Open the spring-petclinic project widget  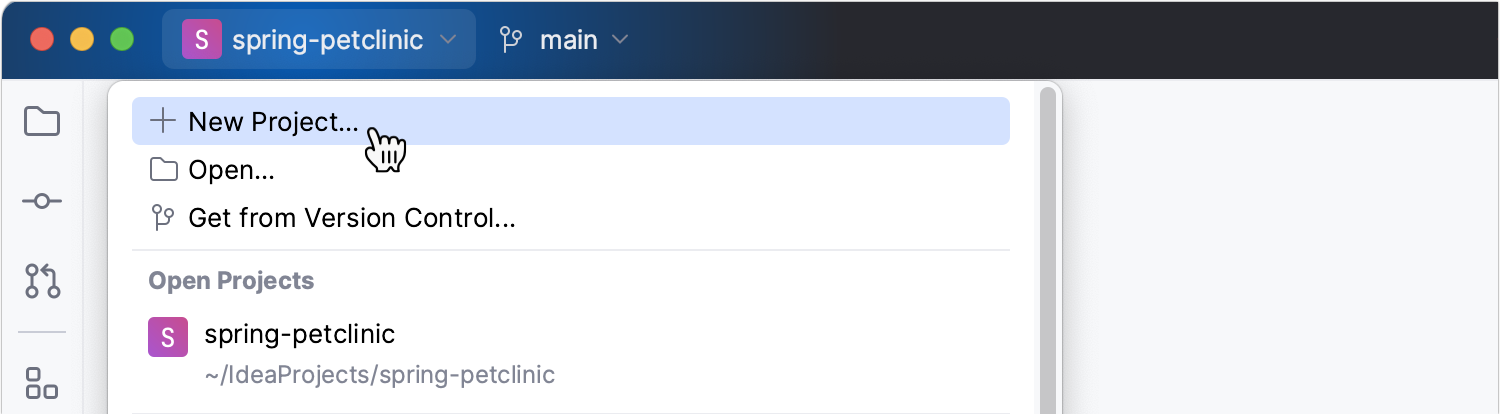319,40
